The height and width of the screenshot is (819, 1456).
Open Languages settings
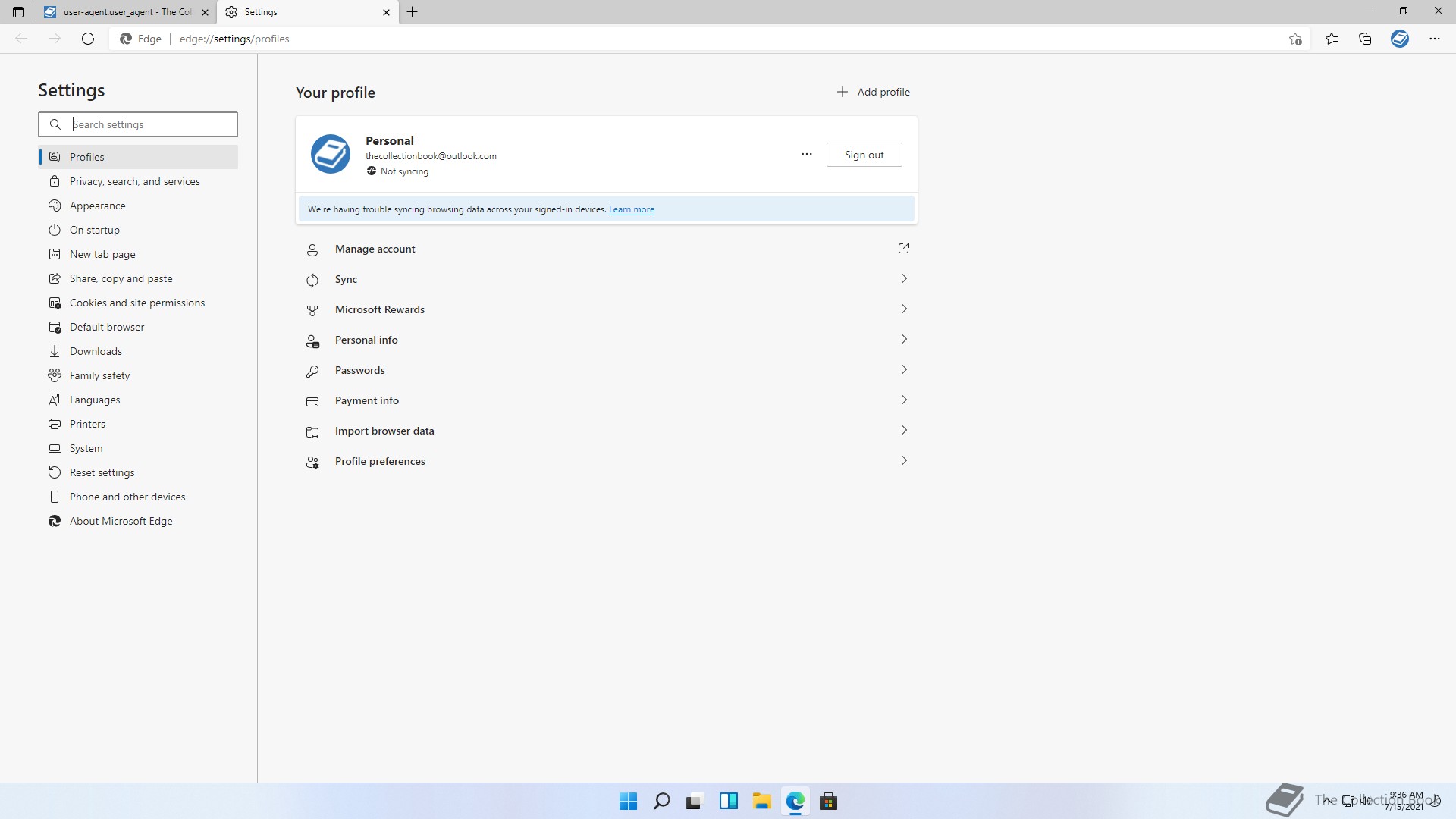(138, 400)
